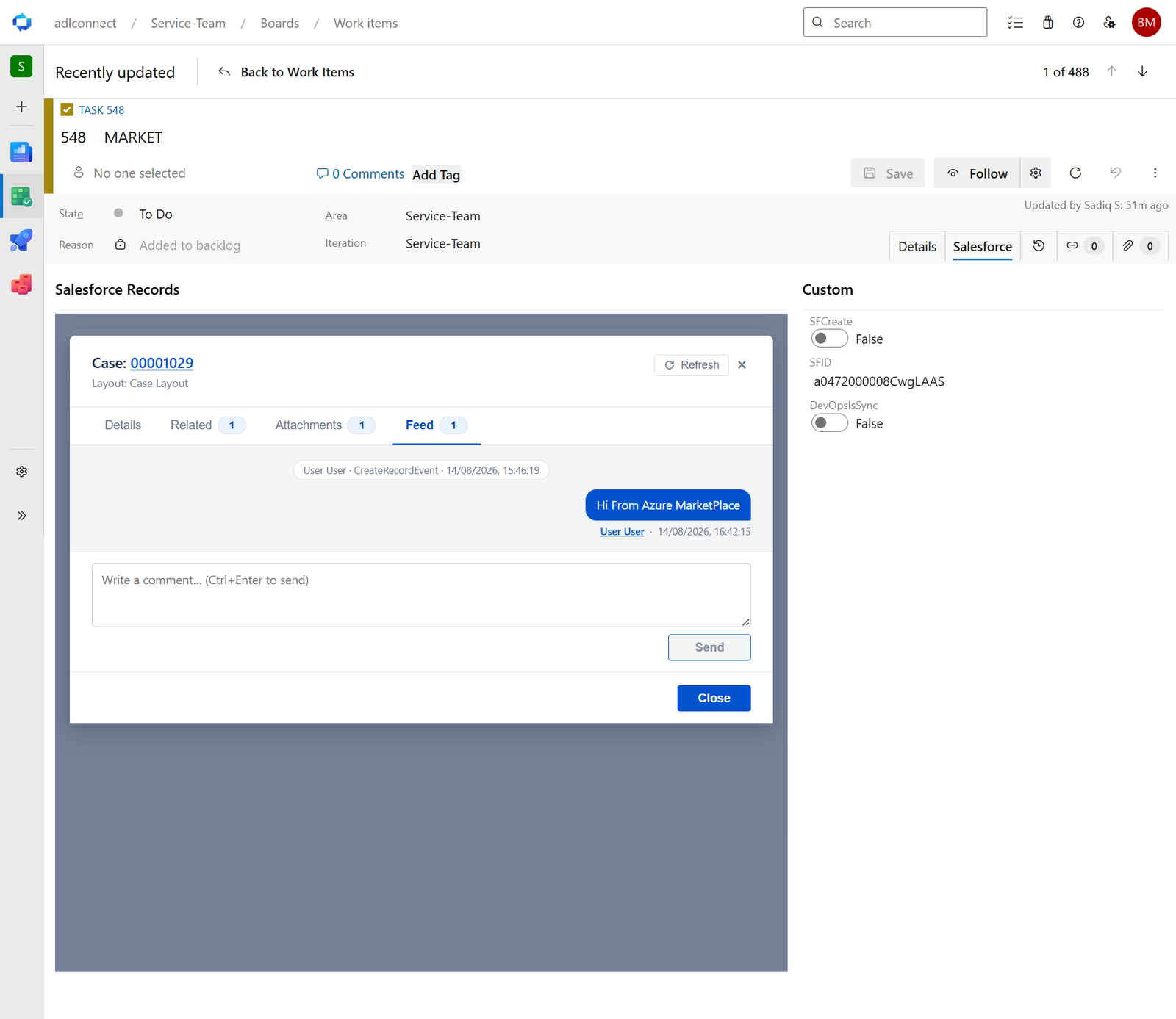1176x1019 pixels.
Task: Open the User settings icon in header
Action: click(1110, 23)
